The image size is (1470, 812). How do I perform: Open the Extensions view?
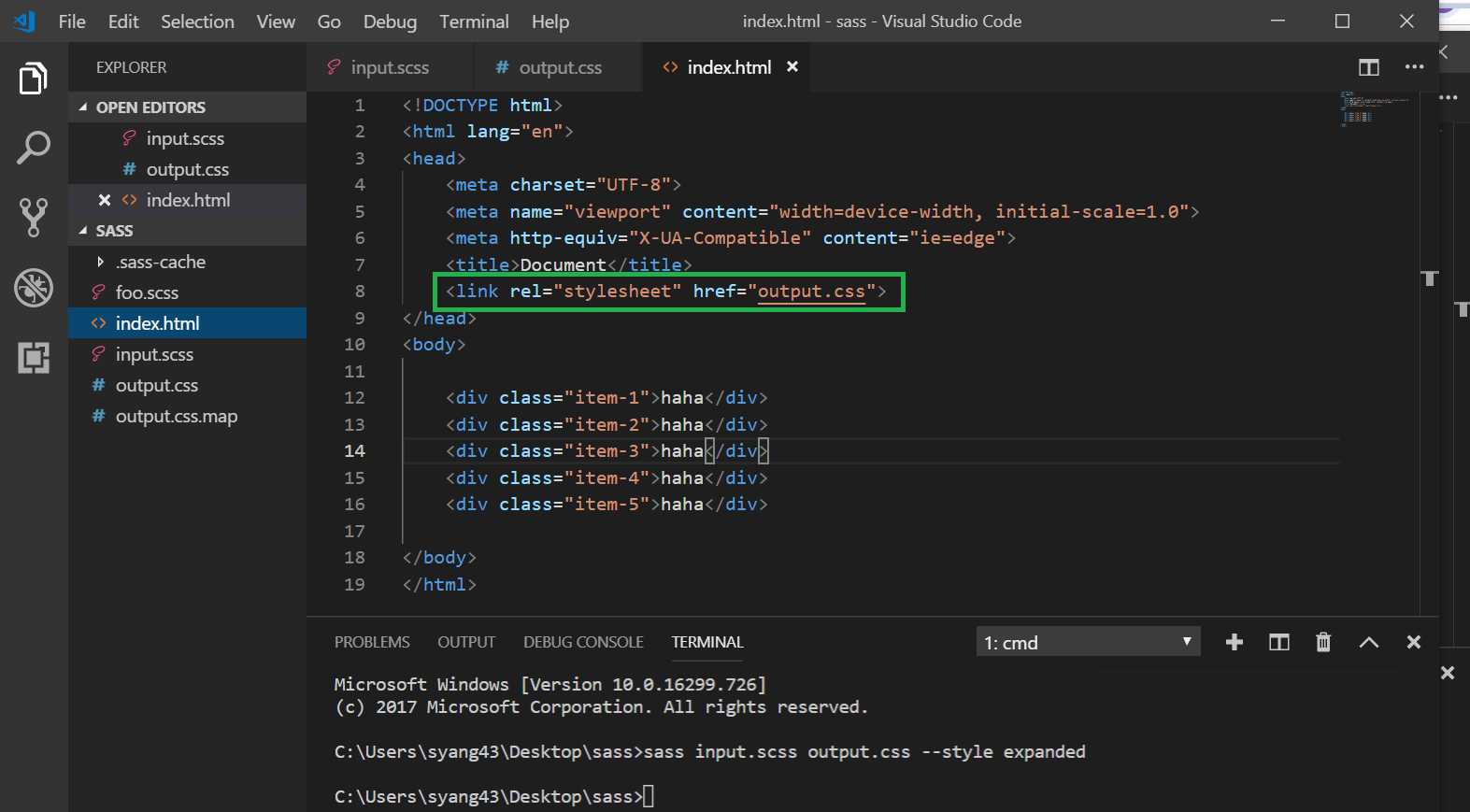34,358
